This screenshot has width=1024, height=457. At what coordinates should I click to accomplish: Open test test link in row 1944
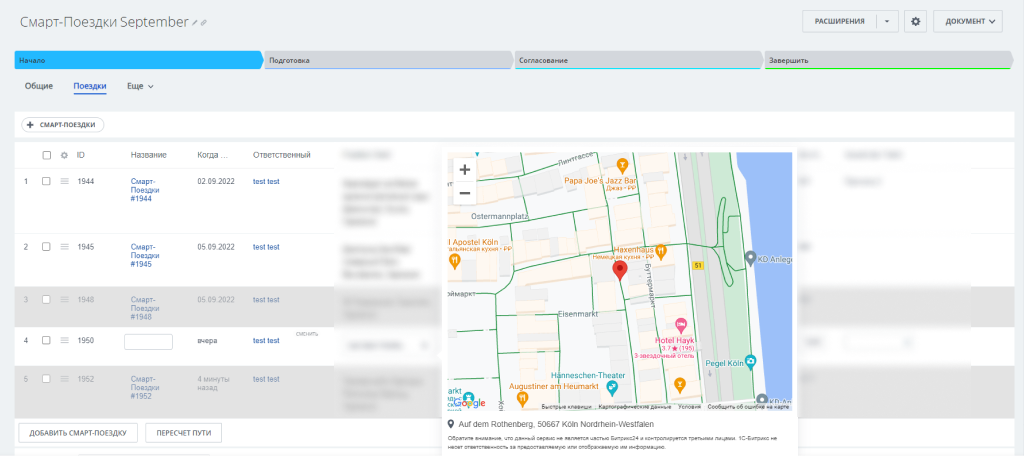click(x=266, y=181)
